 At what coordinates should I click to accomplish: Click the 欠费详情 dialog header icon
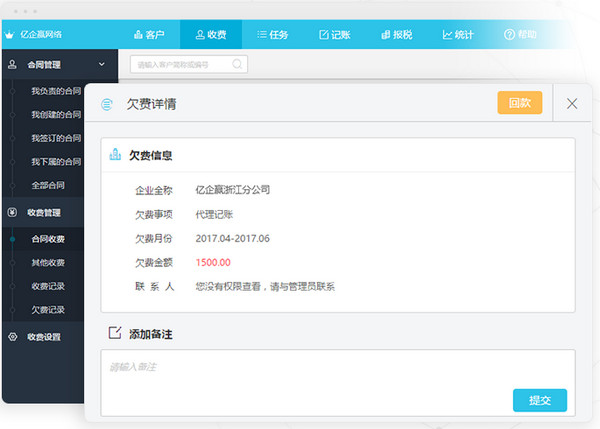point(107,104)
